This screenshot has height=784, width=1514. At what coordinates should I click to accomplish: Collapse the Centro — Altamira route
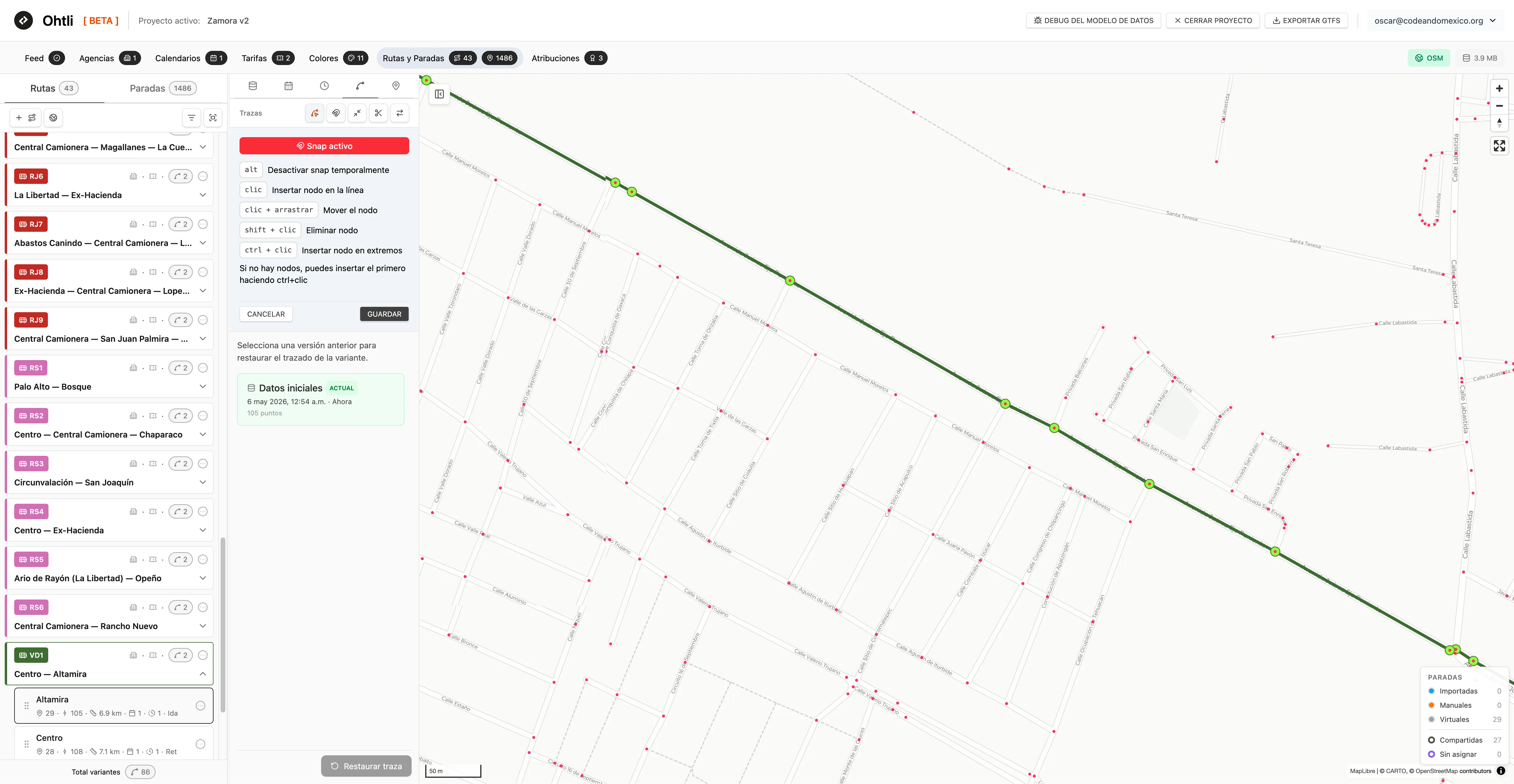click(203, 674)
